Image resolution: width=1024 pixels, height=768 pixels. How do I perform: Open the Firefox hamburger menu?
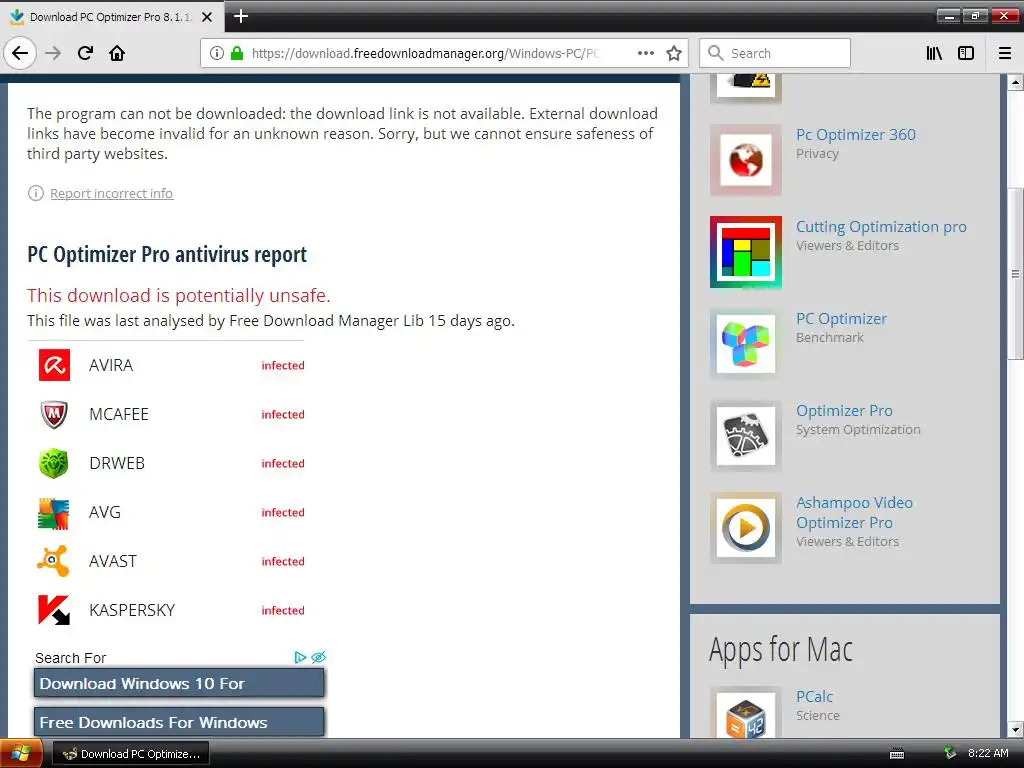pos(1005,53)
